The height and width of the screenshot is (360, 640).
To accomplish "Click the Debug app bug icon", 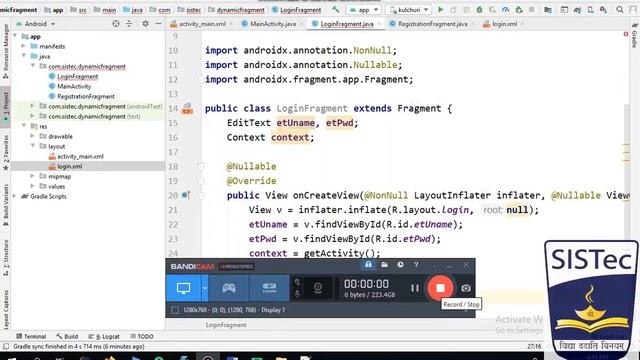I will 480,9.
